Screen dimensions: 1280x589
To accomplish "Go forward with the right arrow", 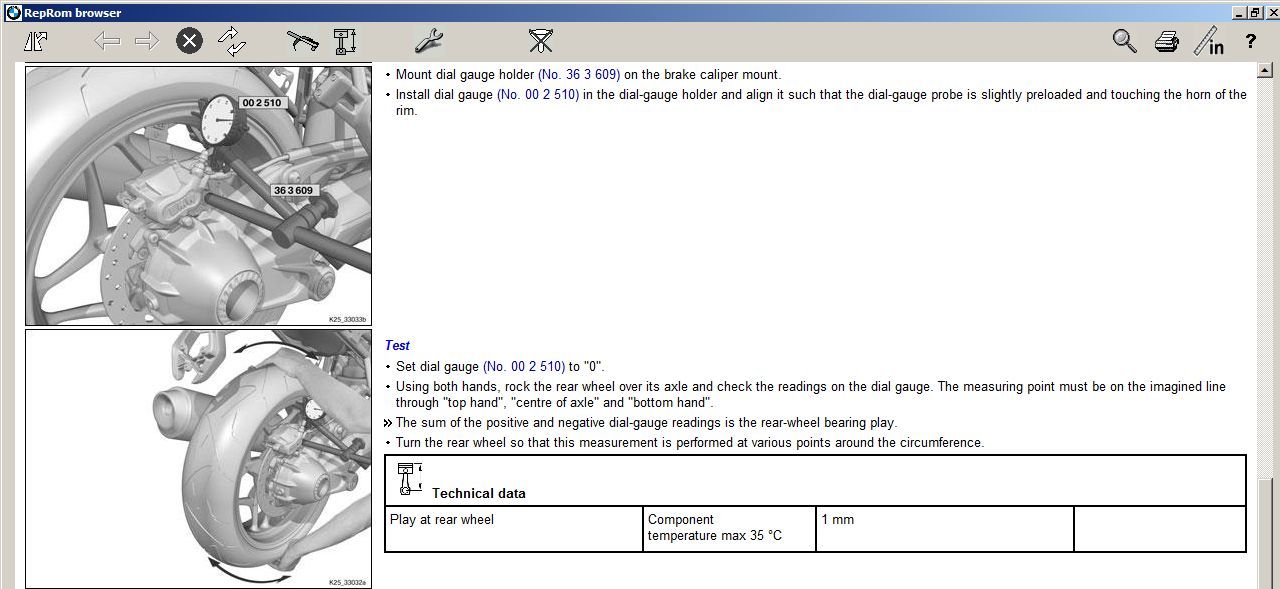I will (x=147, y=41).
